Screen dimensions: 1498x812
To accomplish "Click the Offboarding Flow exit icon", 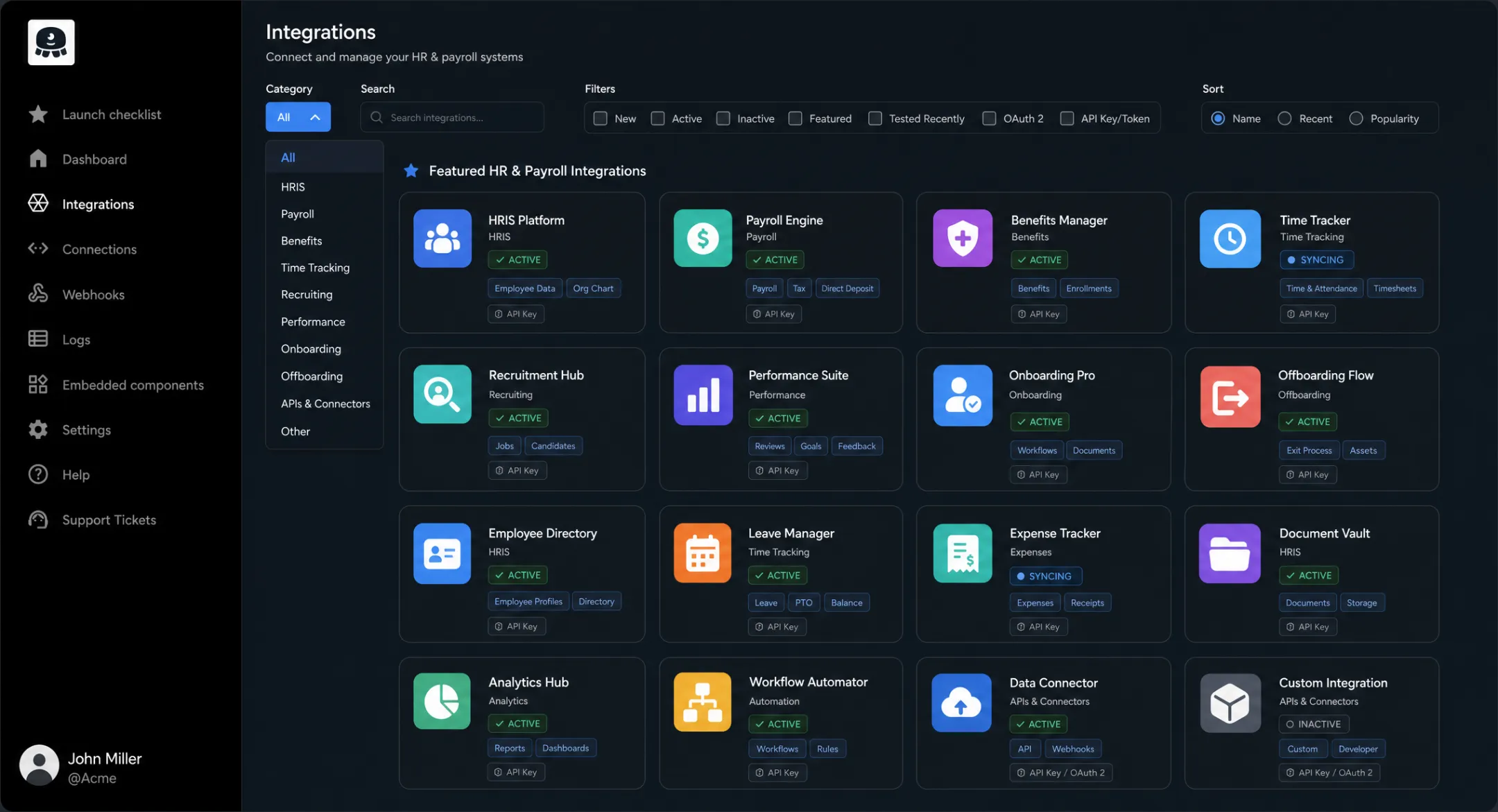I will pyautogui.click(x=1230, y=397).
